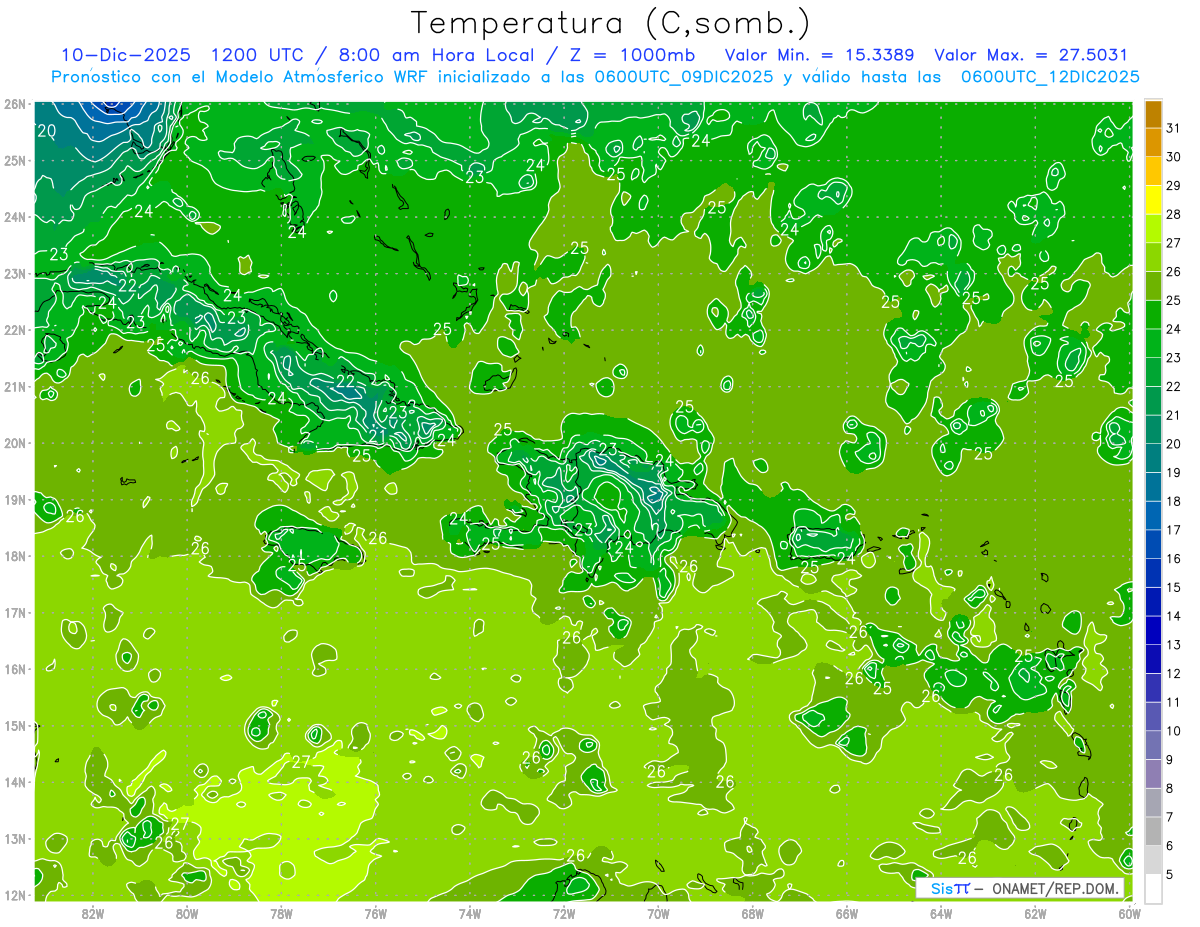Select the "Valor Min. = 15.3389" text
The image size is (1200, 927).
pos(821,55)
